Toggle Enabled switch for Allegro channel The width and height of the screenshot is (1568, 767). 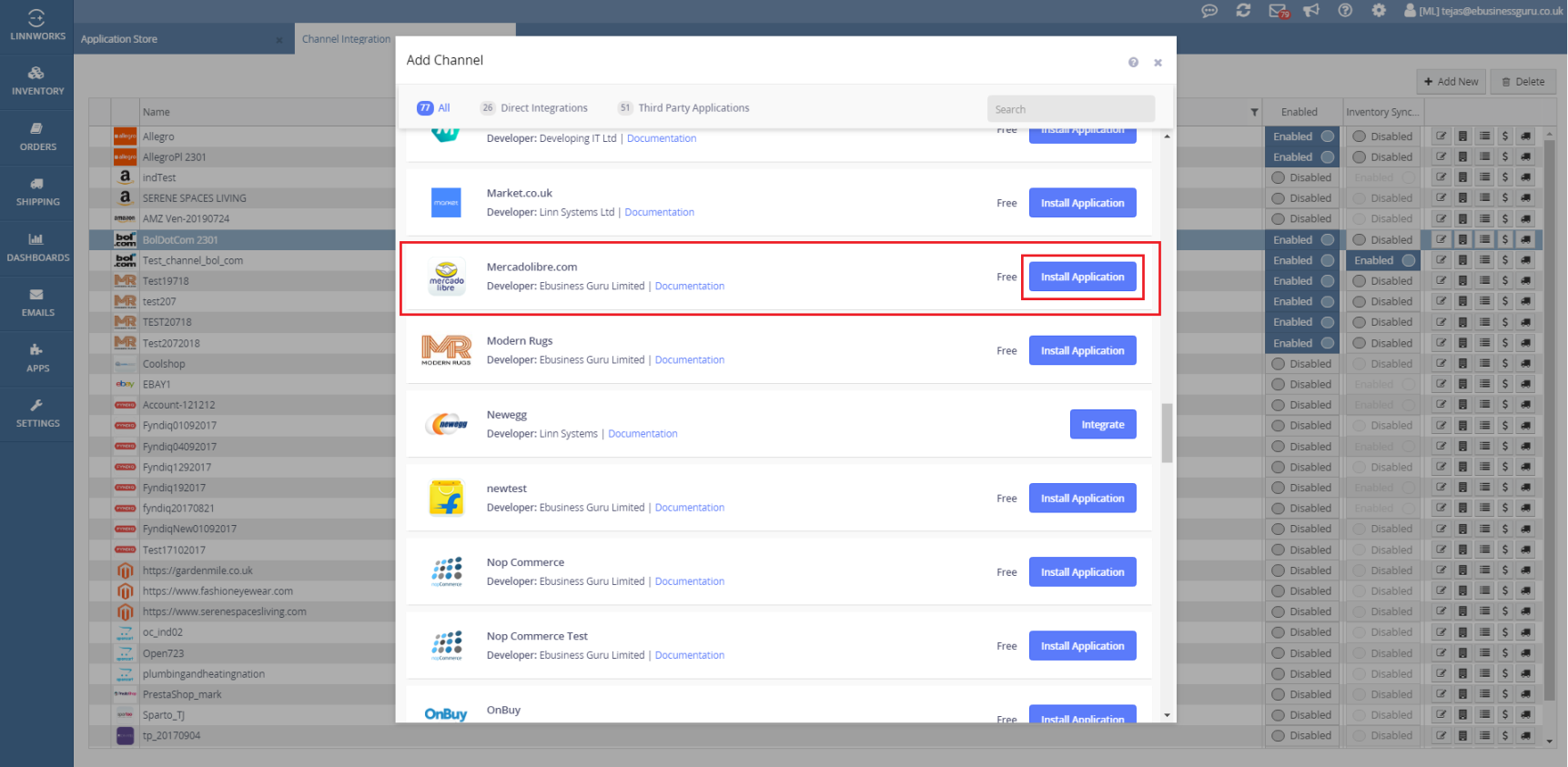[1302, 136]
